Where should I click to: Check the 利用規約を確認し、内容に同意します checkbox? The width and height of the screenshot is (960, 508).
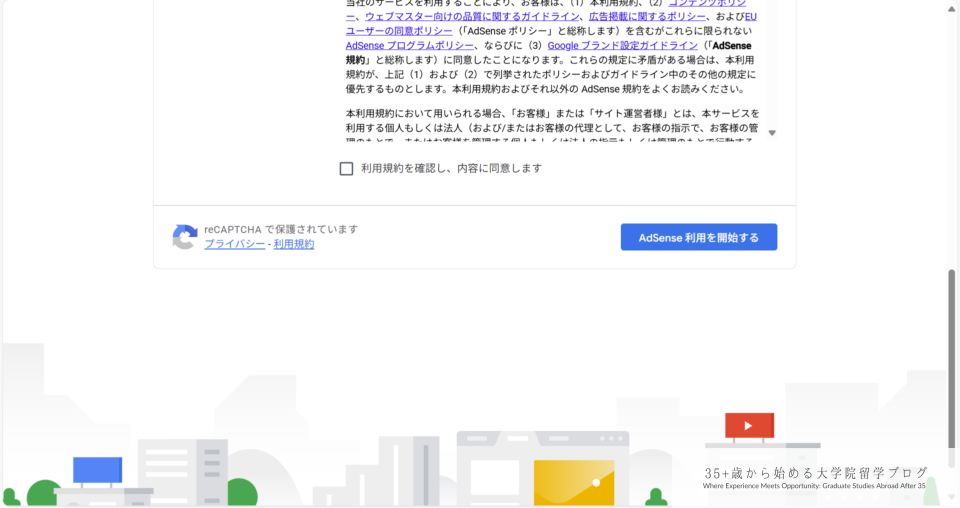tap(347, 169)
